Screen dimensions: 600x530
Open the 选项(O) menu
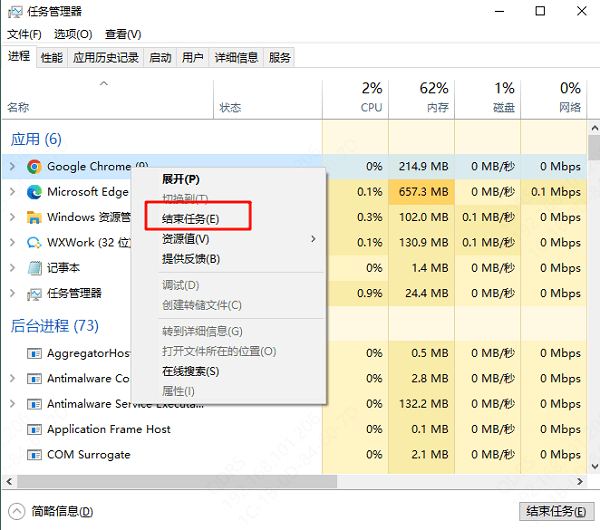[x=73, y=34]
